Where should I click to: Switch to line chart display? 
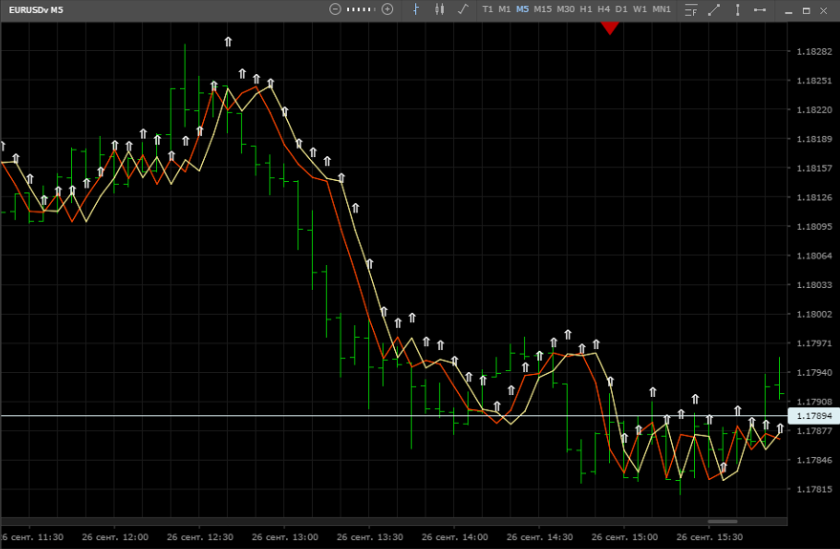coord(463,9)
